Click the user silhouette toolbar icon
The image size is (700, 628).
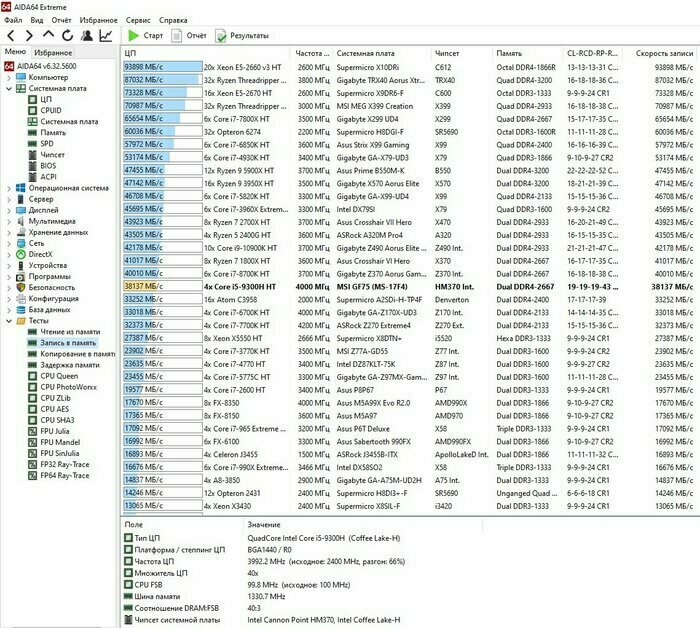pos(85,36)
